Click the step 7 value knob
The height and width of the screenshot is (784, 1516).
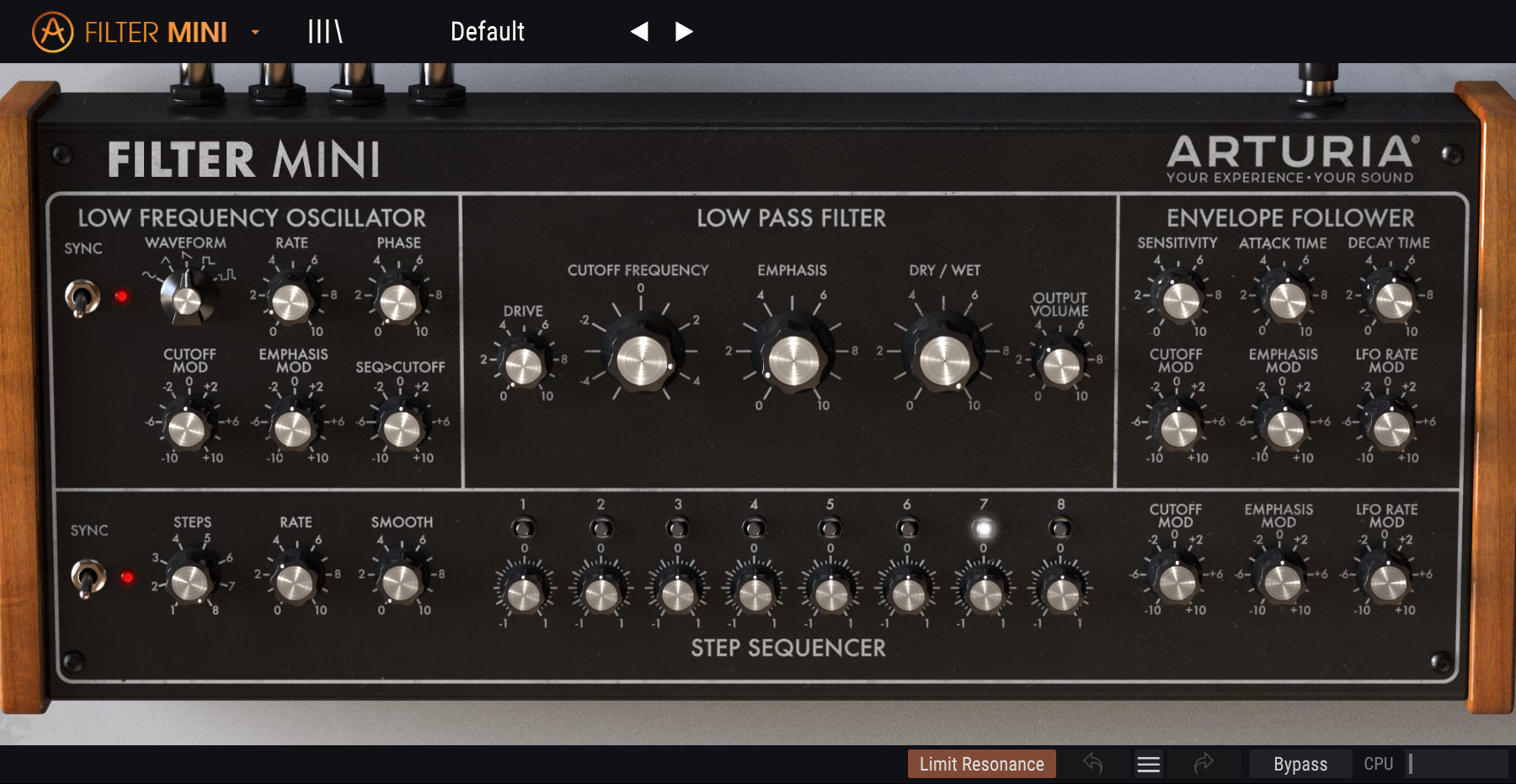985,593
